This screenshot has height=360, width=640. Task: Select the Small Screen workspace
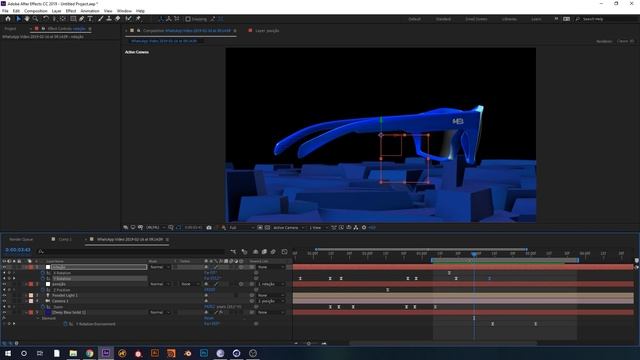(476, 19)
